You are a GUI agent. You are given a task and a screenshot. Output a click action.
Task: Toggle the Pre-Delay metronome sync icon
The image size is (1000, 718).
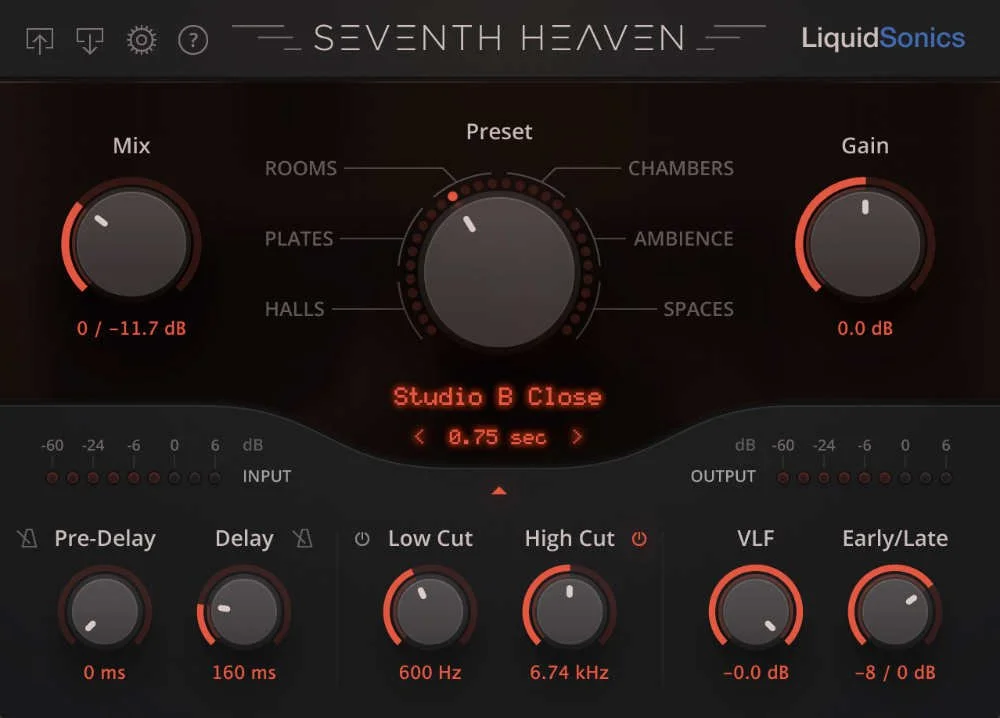(x=27, y=539)
